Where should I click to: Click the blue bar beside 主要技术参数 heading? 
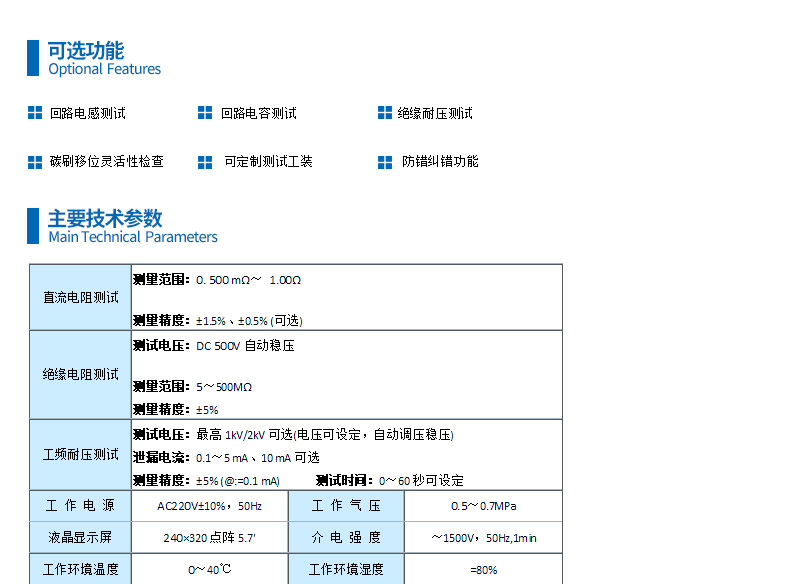point(32,226)
